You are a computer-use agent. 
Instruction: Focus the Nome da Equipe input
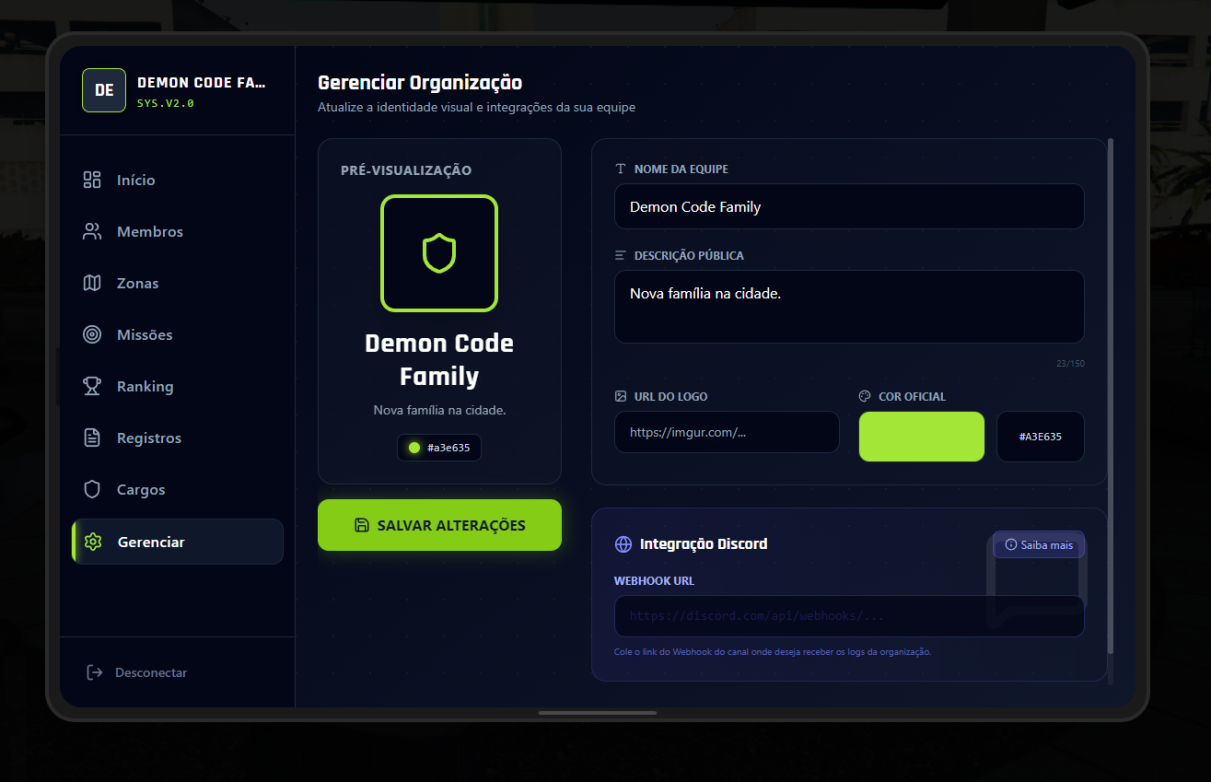(849, 207)
